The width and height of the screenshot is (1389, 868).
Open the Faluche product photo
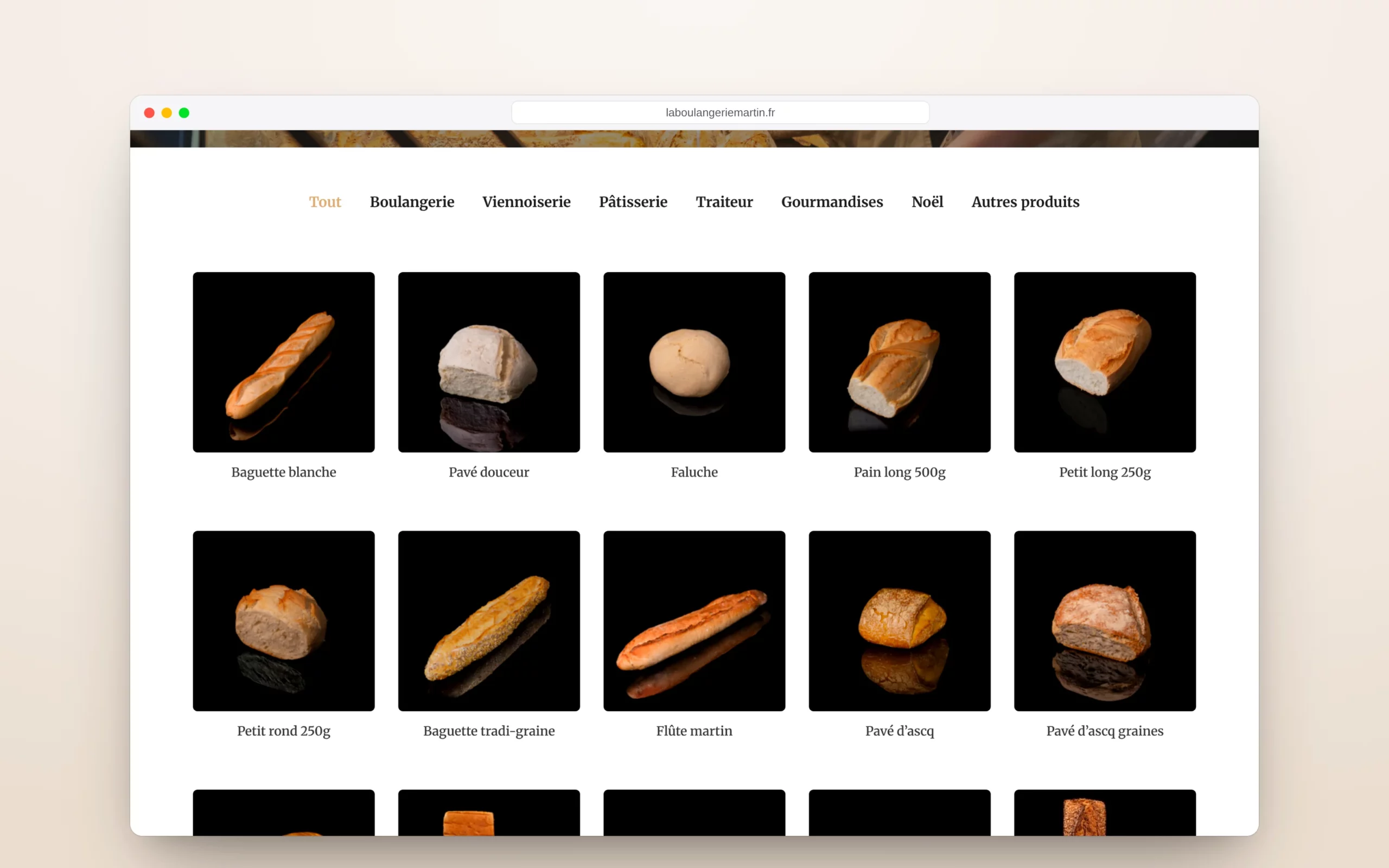[694, 362]
